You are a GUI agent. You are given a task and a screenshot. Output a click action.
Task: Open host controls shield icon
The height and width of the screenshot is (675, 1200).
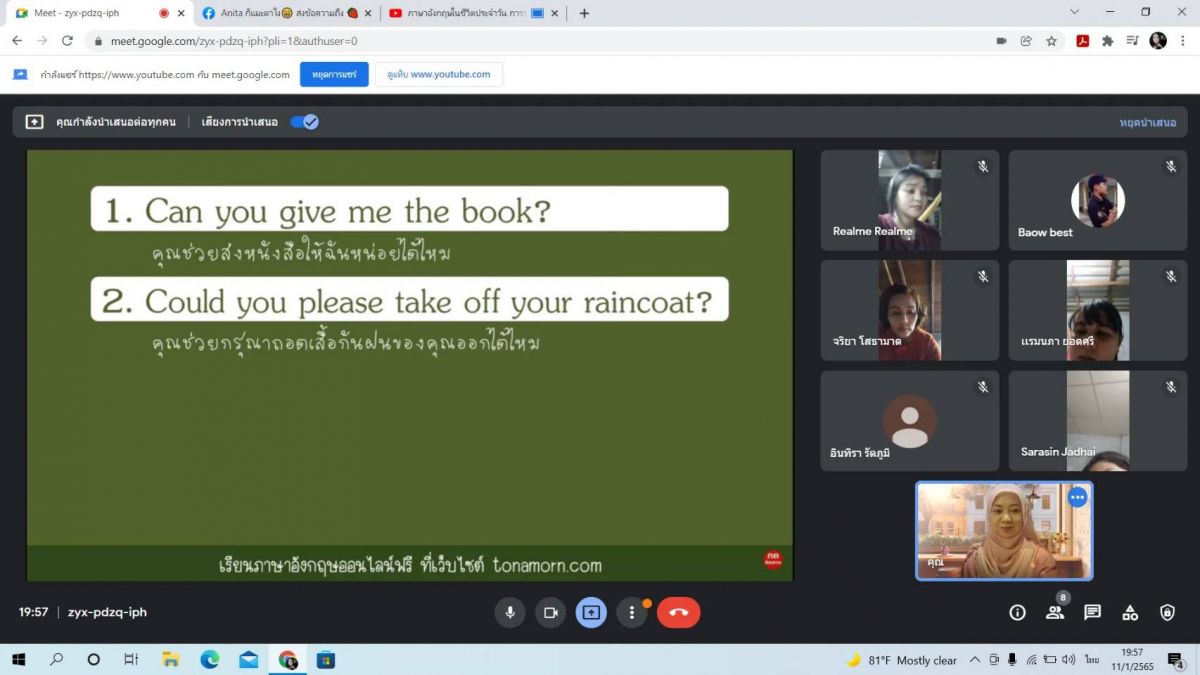pyautogui.click(x=1167, y=612)
